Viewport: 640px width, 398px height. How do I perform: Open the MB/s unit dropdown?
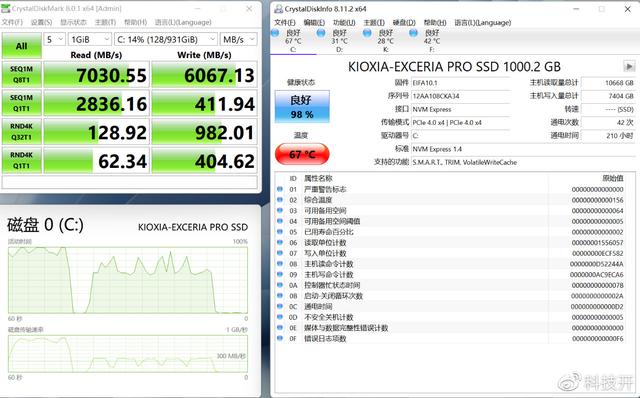pyautogui.click(x=238, y=39)
